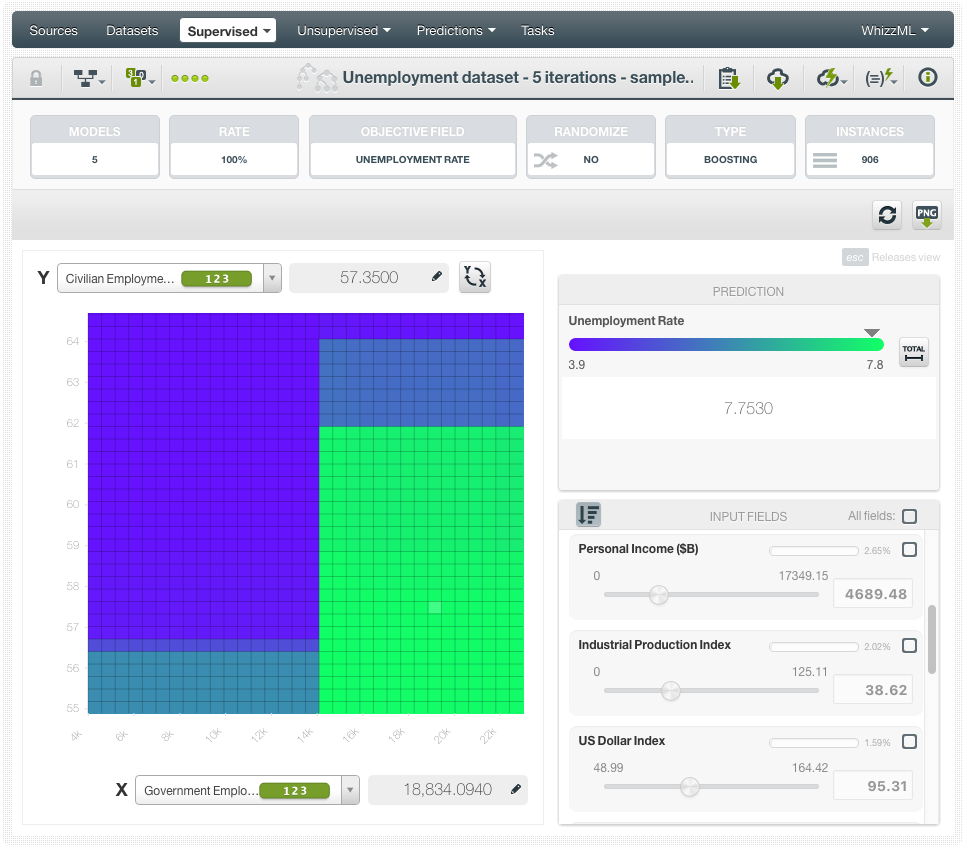Image resolution: width=966 pixels, height=848 pixels.
Task: Open the clipboard report icon
Action: coord(729,78)
